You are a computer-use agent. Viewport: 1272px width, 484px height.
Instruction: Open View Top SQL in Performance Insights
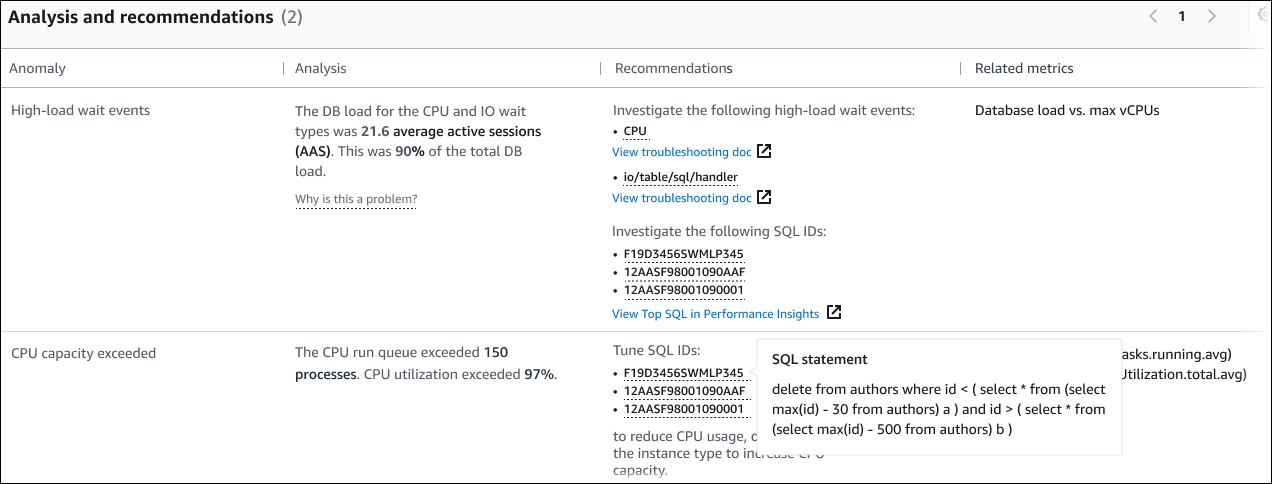click(x=715, y=314)
